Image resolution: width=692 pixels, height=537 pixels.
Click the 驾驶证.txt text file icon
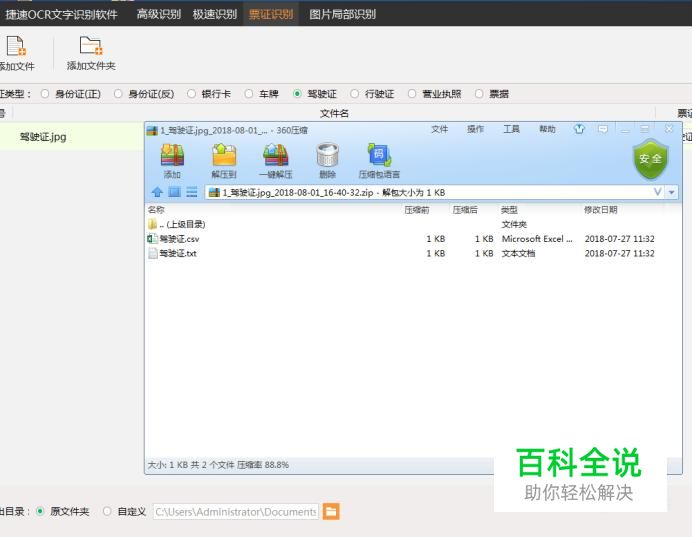[x=152, y=253]
